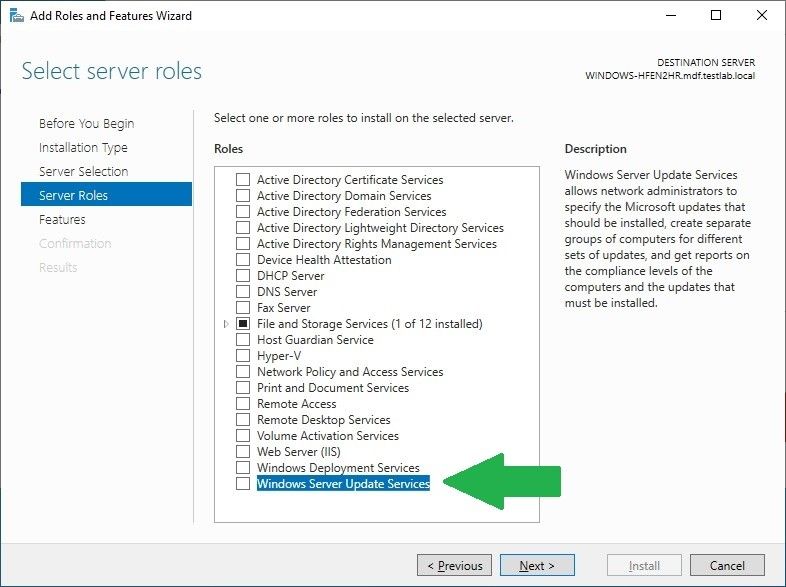Open the Server Selection step
This screenshot has height=587, width=786.
[84, 171]
